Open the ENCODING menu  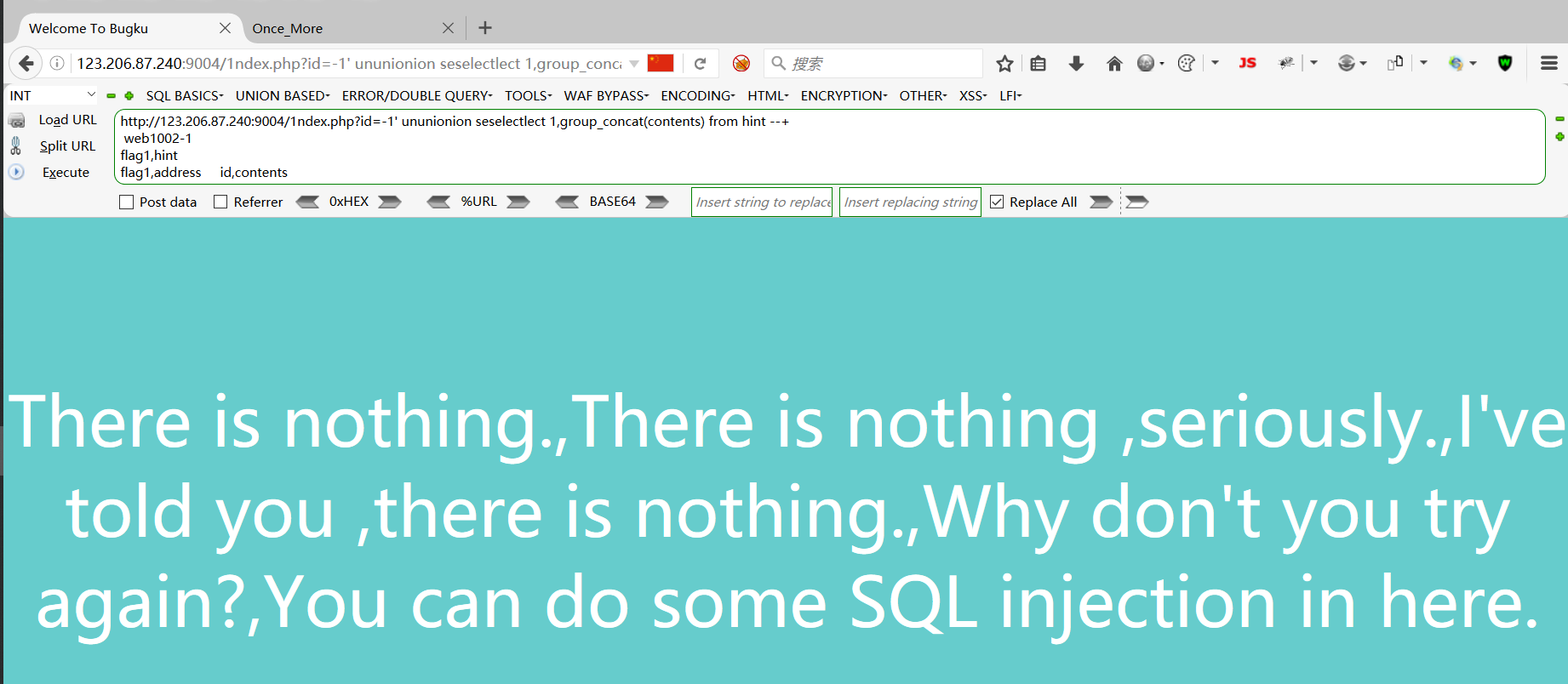coord(698,96)
